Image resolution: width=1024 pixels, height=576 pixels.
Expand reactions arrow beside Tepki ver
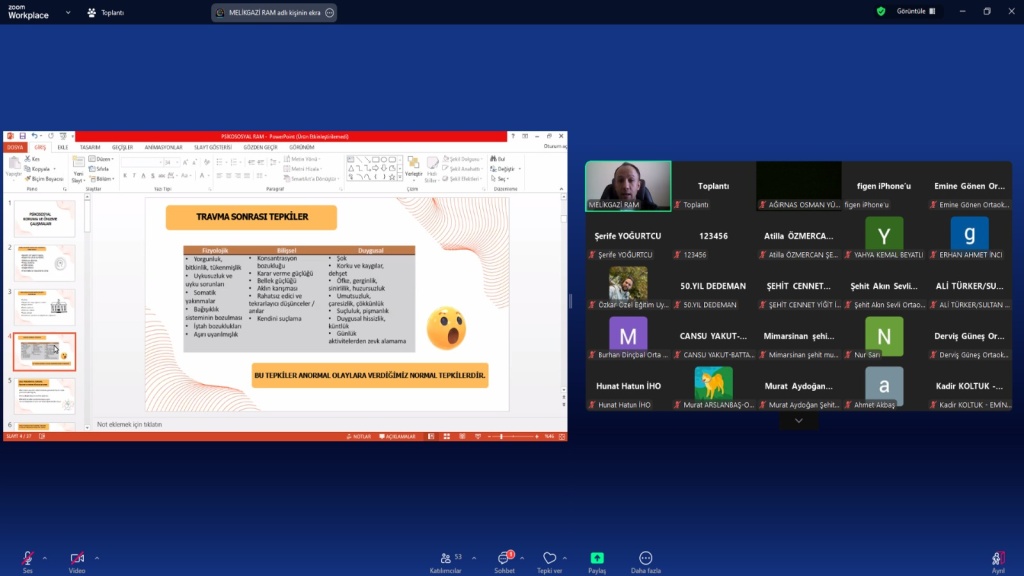click(566, 558)
